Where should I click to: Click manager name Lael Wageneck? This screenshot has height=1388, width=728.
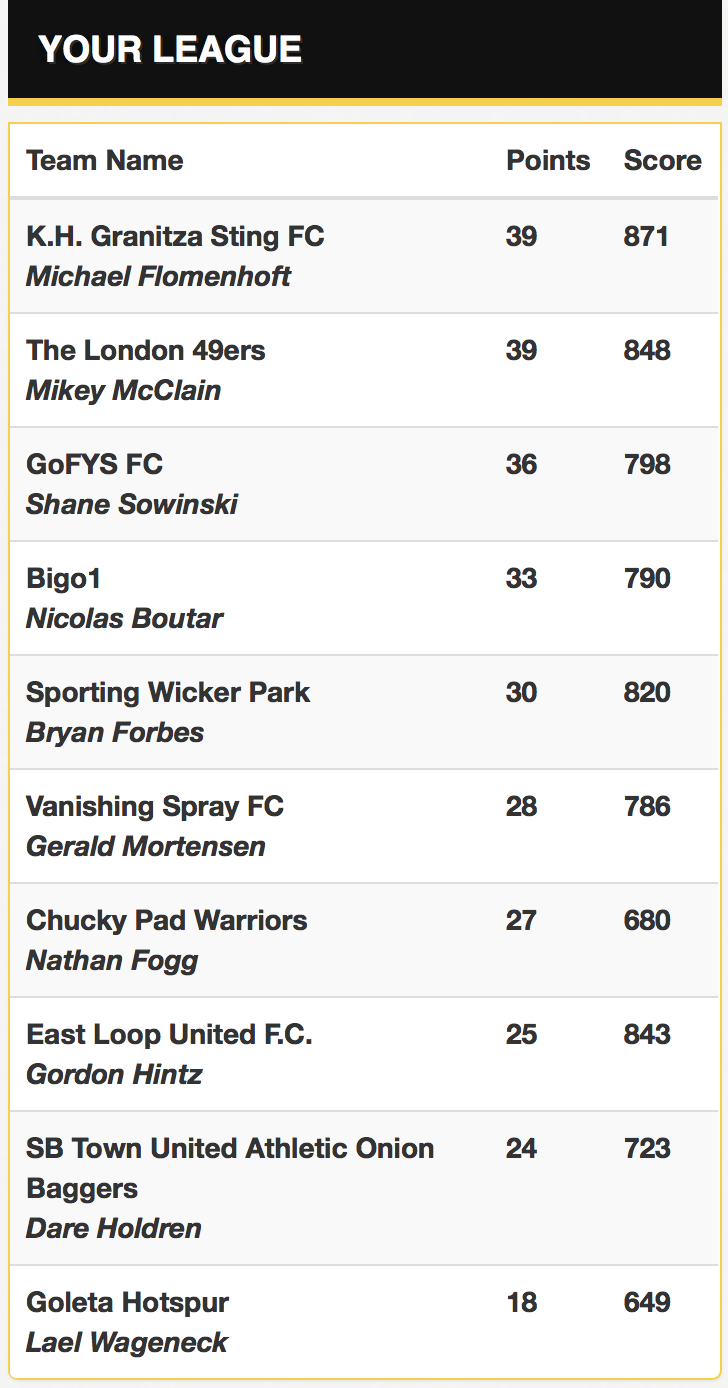pyautogui.click(x=127, y=1343)
